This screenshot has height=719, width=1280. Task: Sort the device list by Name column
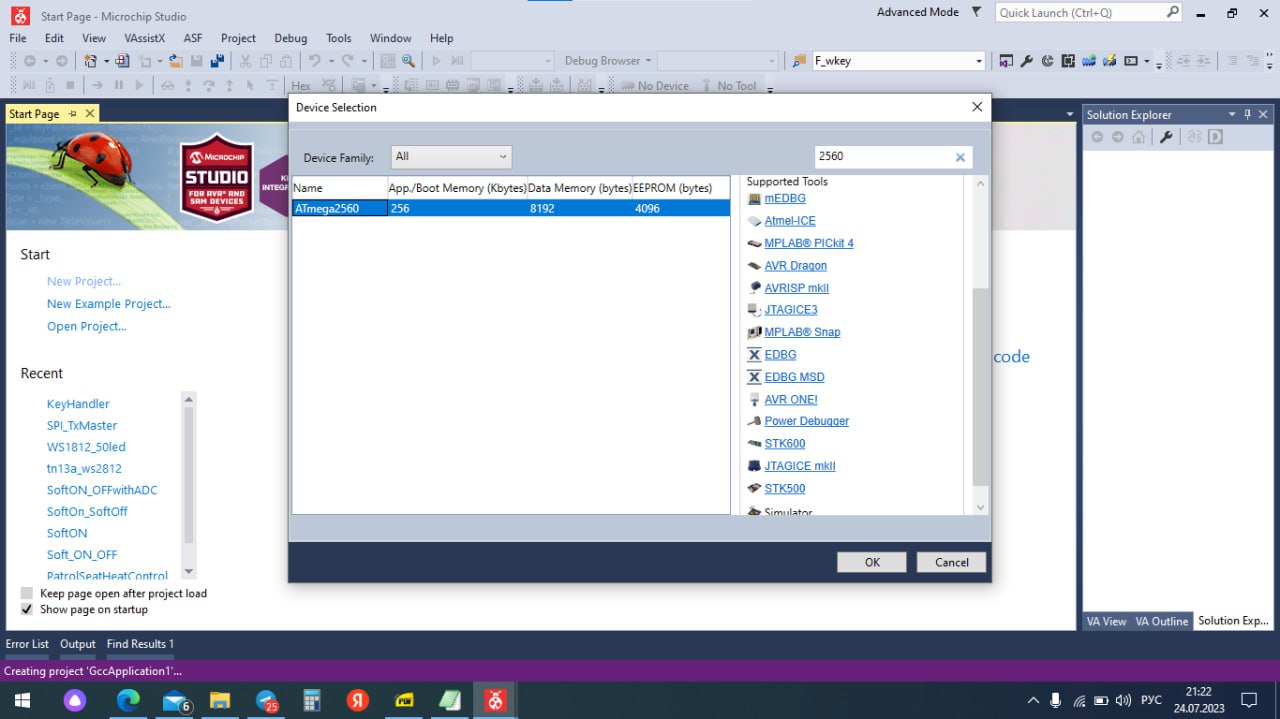pyautogui.click(x=339, y=188)
